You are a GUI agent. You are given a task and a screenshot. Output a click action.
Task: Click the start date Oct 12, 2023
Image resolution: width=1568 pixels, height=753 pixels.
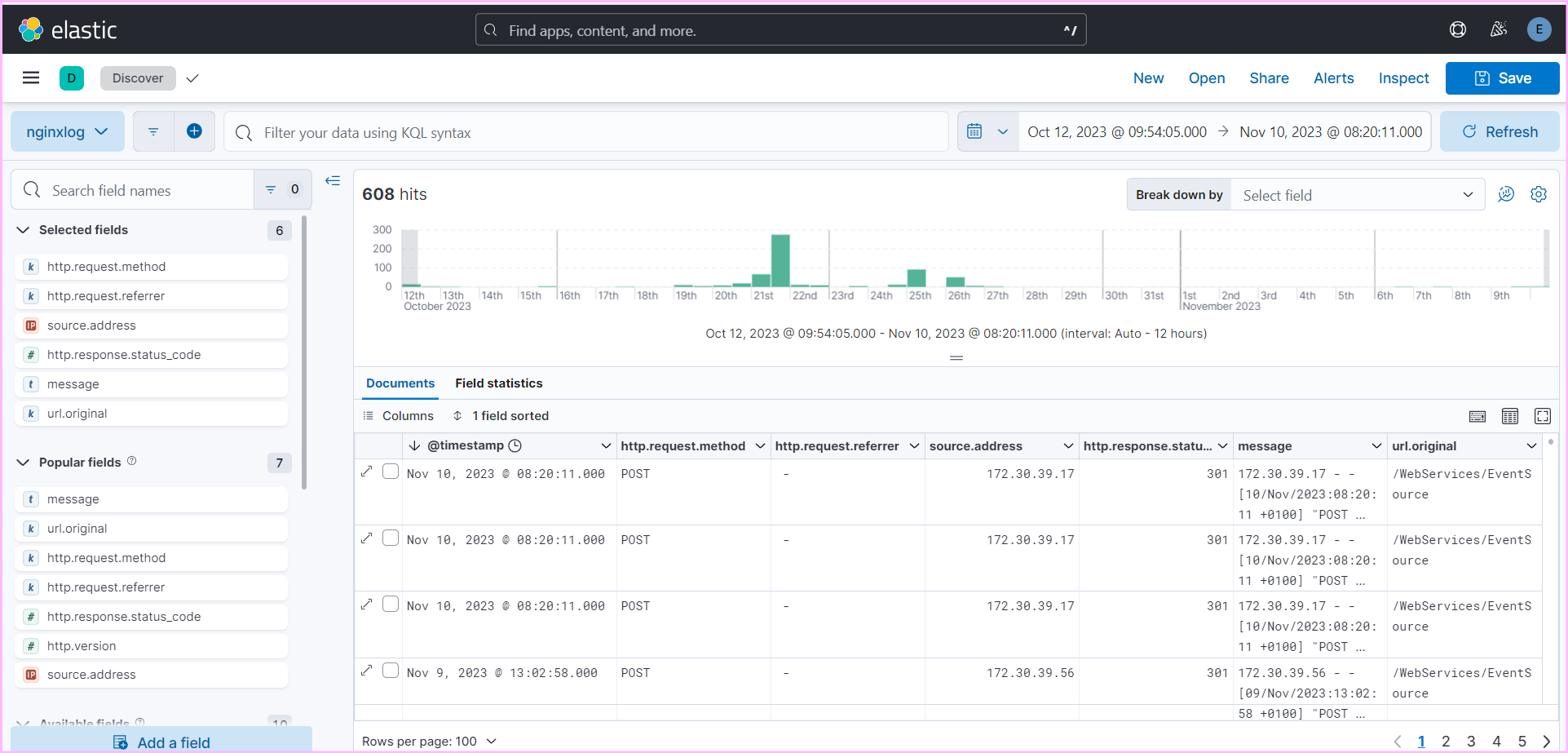point(1116,132)
